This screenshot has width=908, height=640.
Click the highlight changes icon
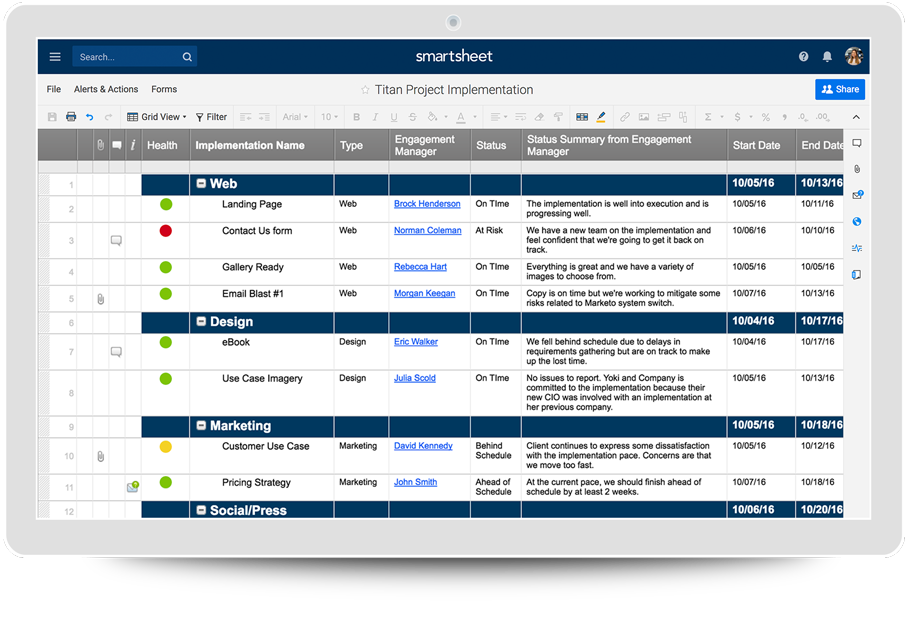click(x=601, y=117)
